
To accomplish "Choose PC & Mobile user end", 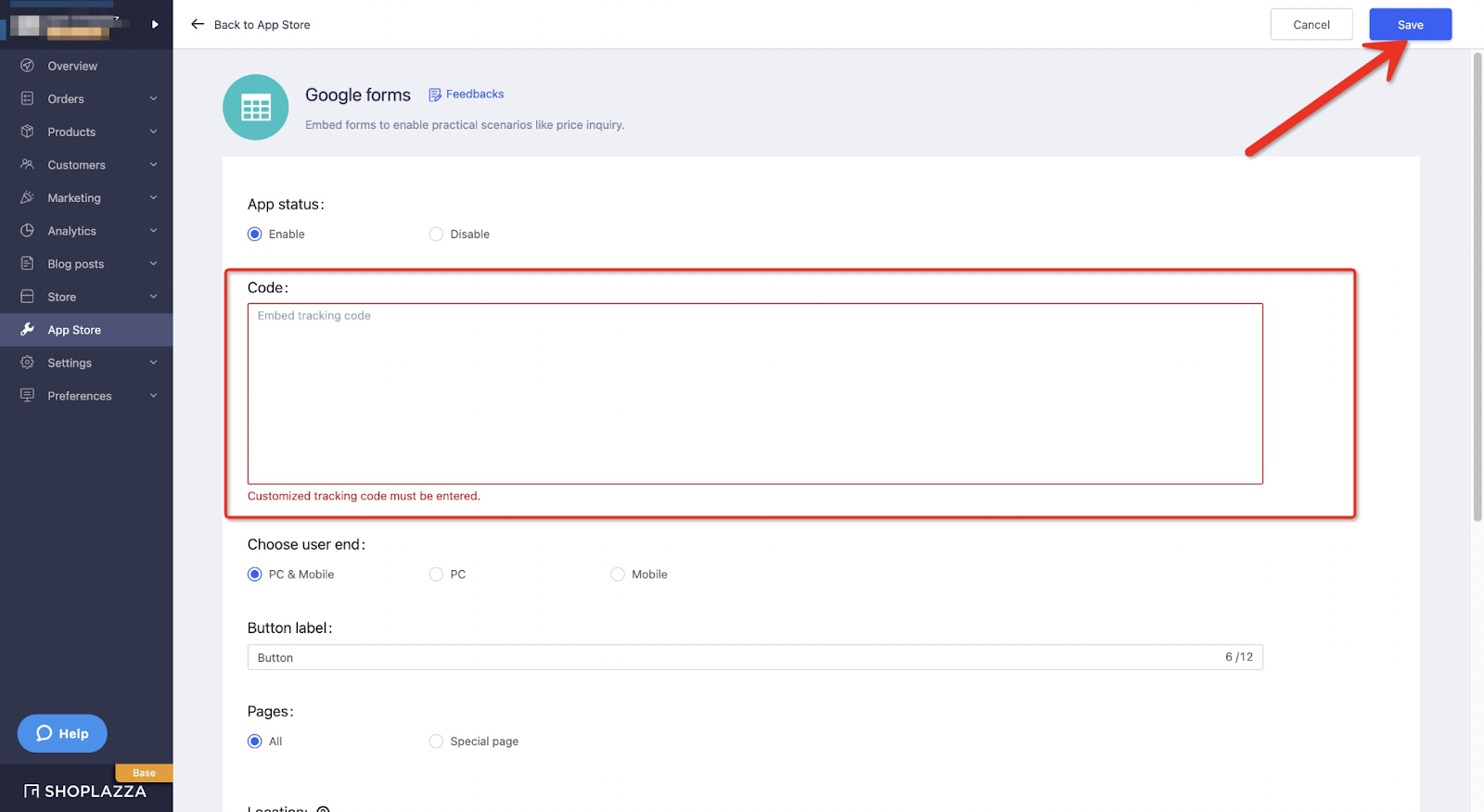I will [x=255, y=574].
